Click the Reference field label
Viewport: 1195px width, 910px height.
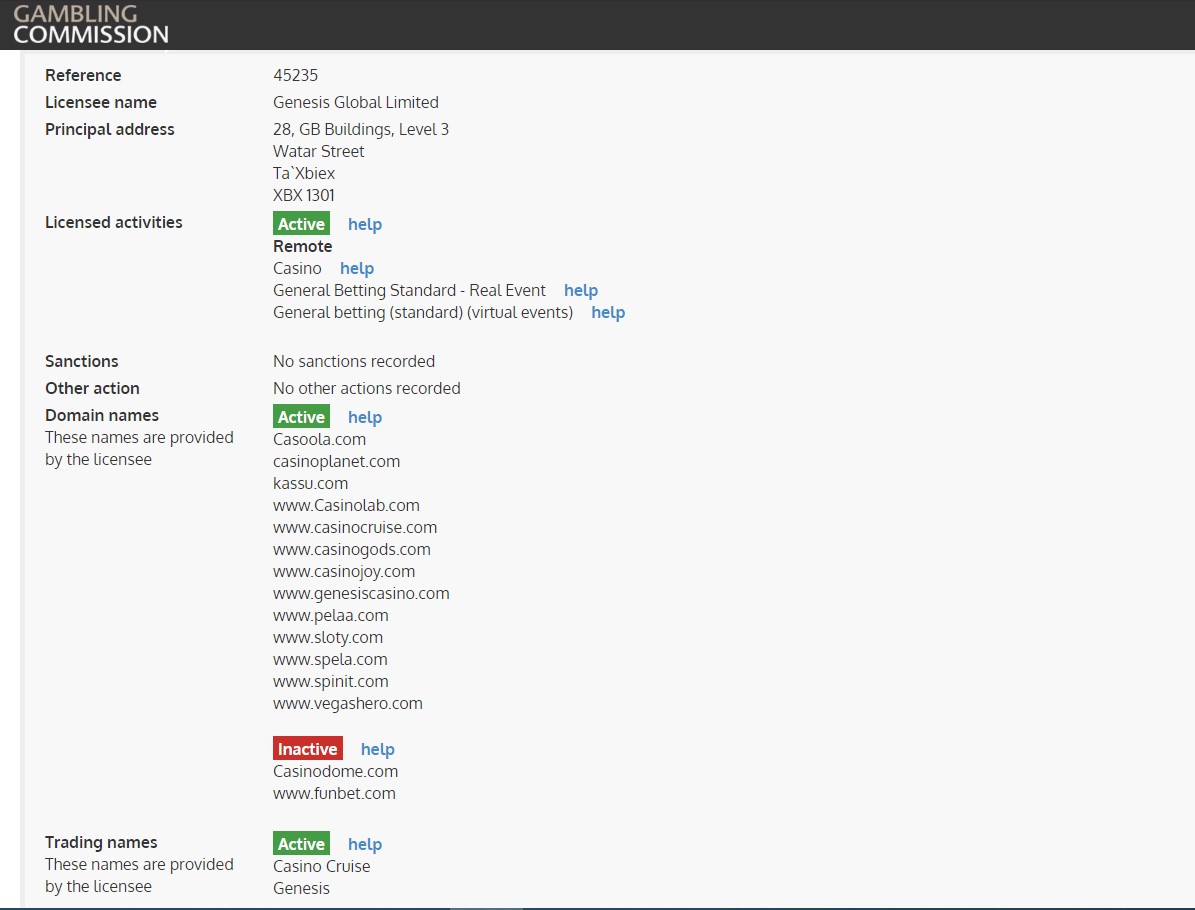point(83,75)
